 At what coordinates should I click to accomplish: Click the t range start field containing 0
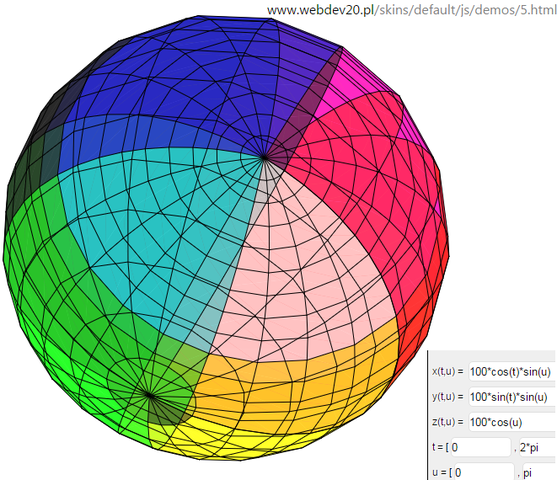[x=481, y=447]
